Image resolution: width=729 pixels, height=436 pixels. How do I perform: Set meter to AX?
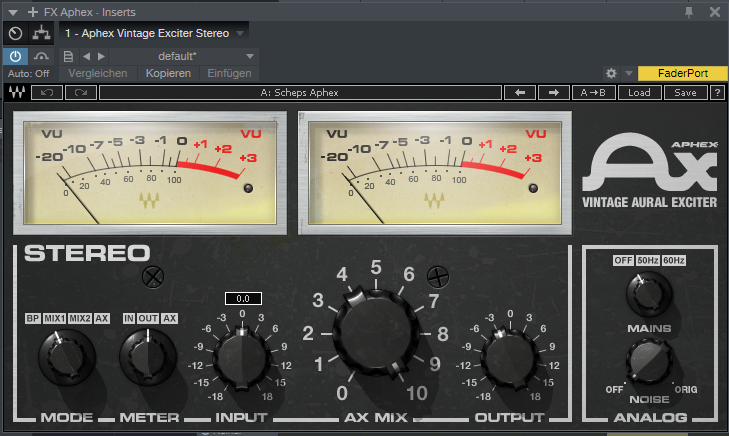(169, 318)
